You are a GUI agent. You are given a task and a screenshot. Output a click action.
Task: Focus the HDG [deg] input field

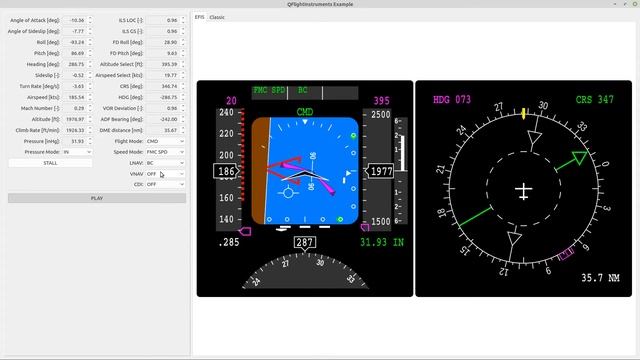pyautogui.click(x=165, y=97)
